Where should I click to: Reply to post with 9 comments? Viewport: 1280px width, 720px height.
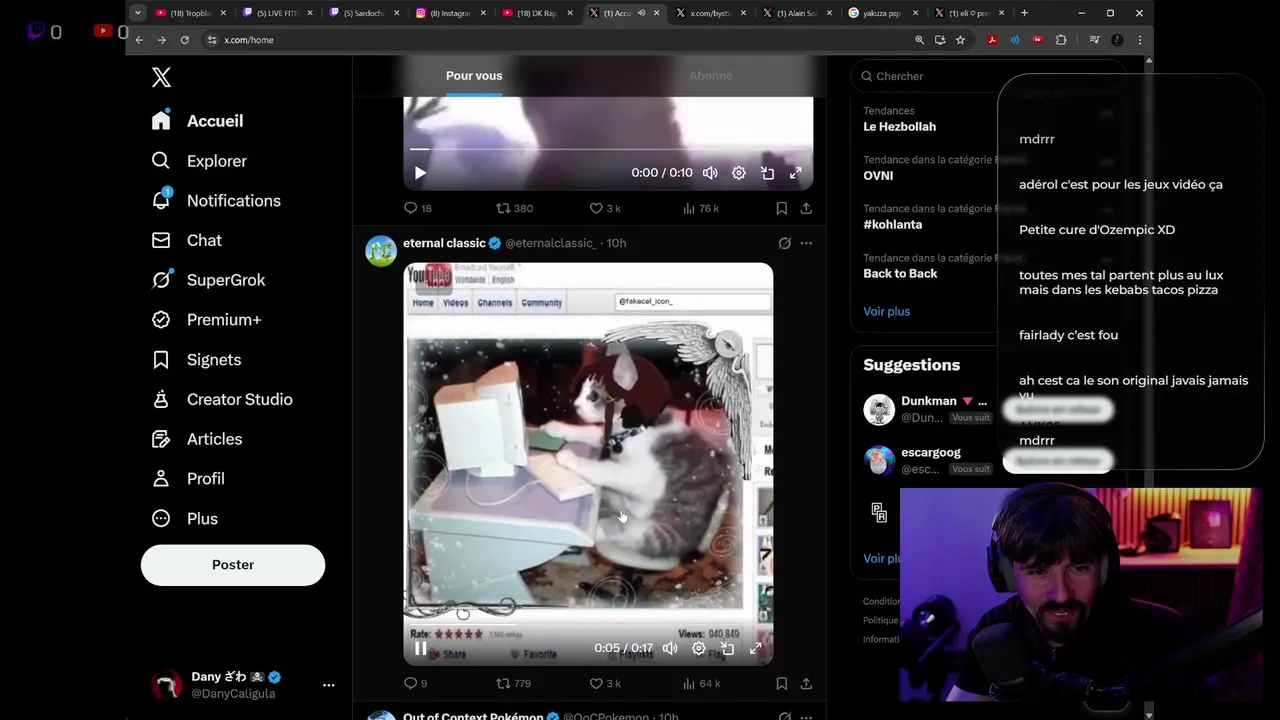[x=415, y=683]
